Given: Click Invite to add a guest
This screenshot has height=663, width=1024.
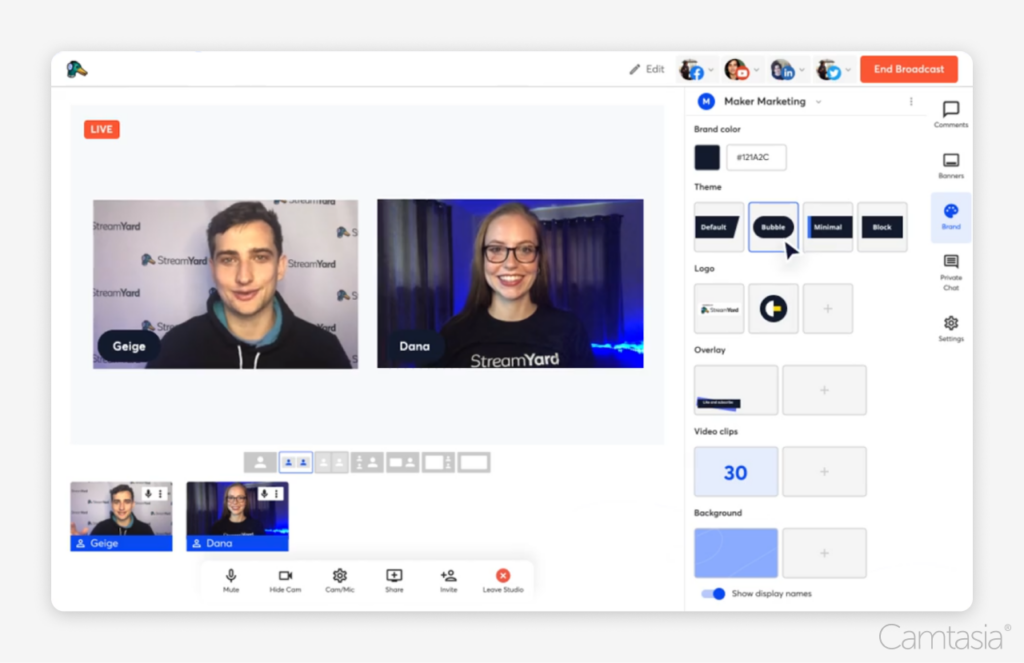Looking at the screenshot, I should [x=448, y=578].
